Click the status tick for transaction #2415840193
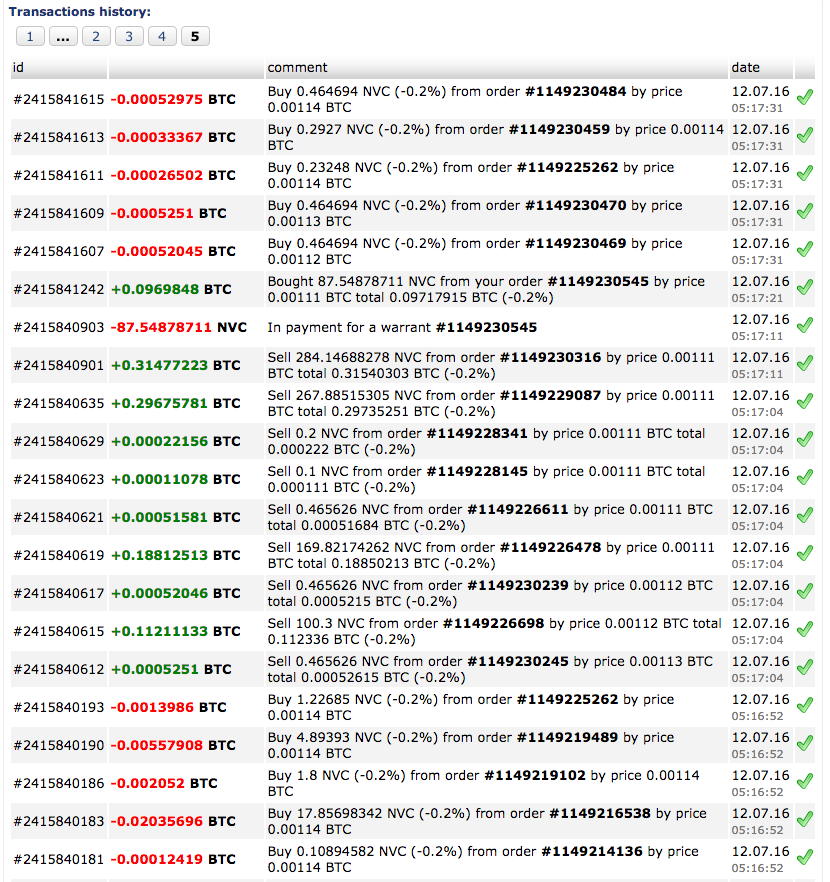 click(805, 705)
